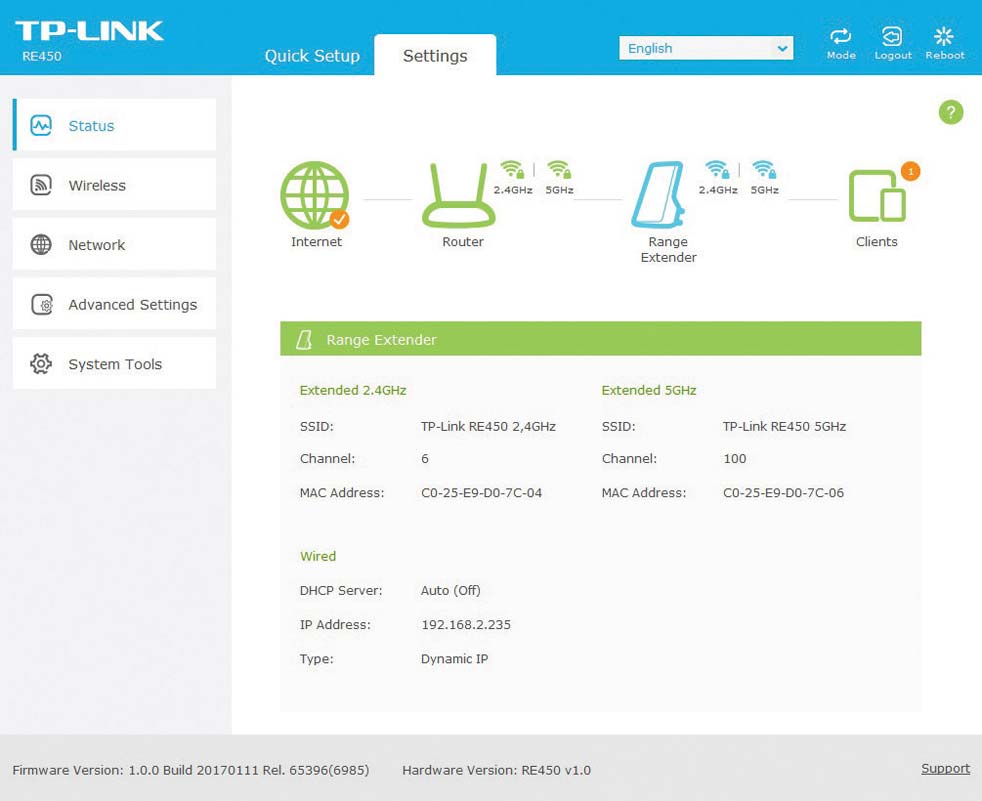Click the Extended 2.4GHz heading

pyautogui.click(x=353, y=390)
